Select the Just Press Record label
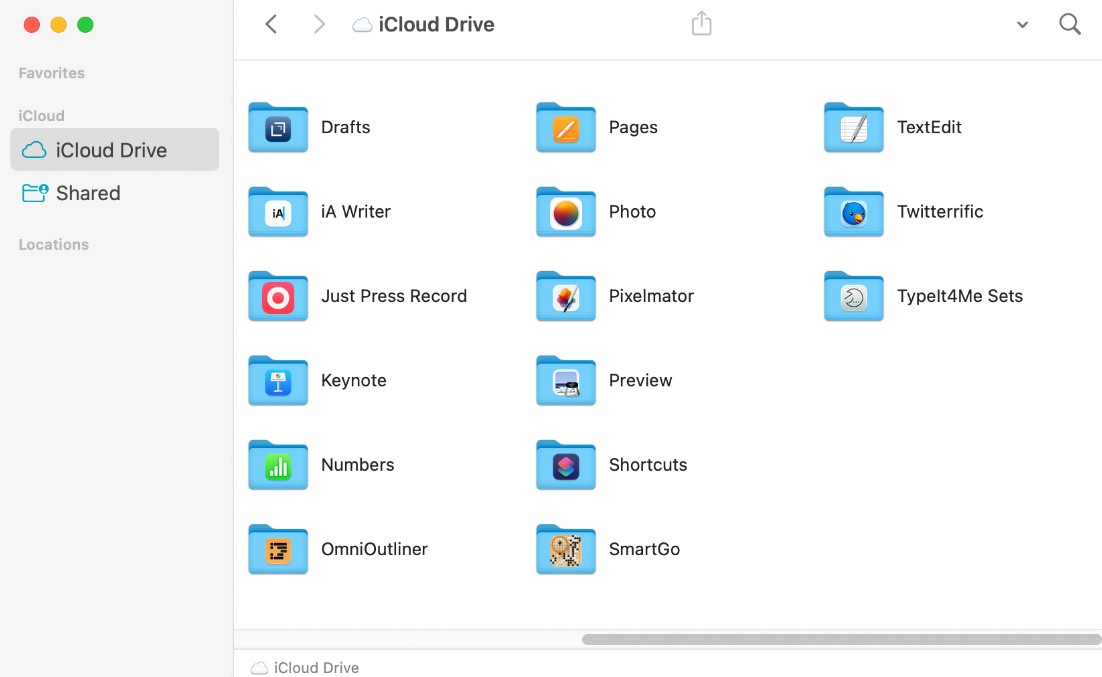1102x677 pixels. 394,296
